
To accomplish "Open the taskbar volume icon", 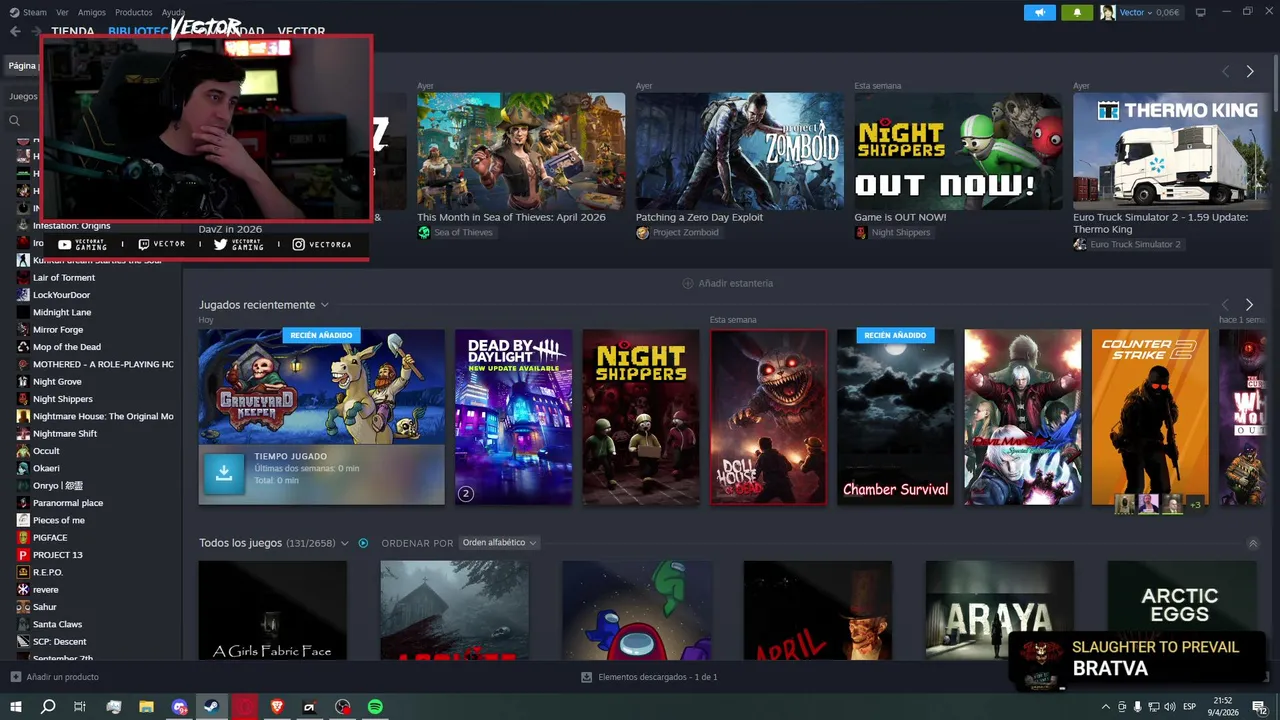I will 1169,707.
